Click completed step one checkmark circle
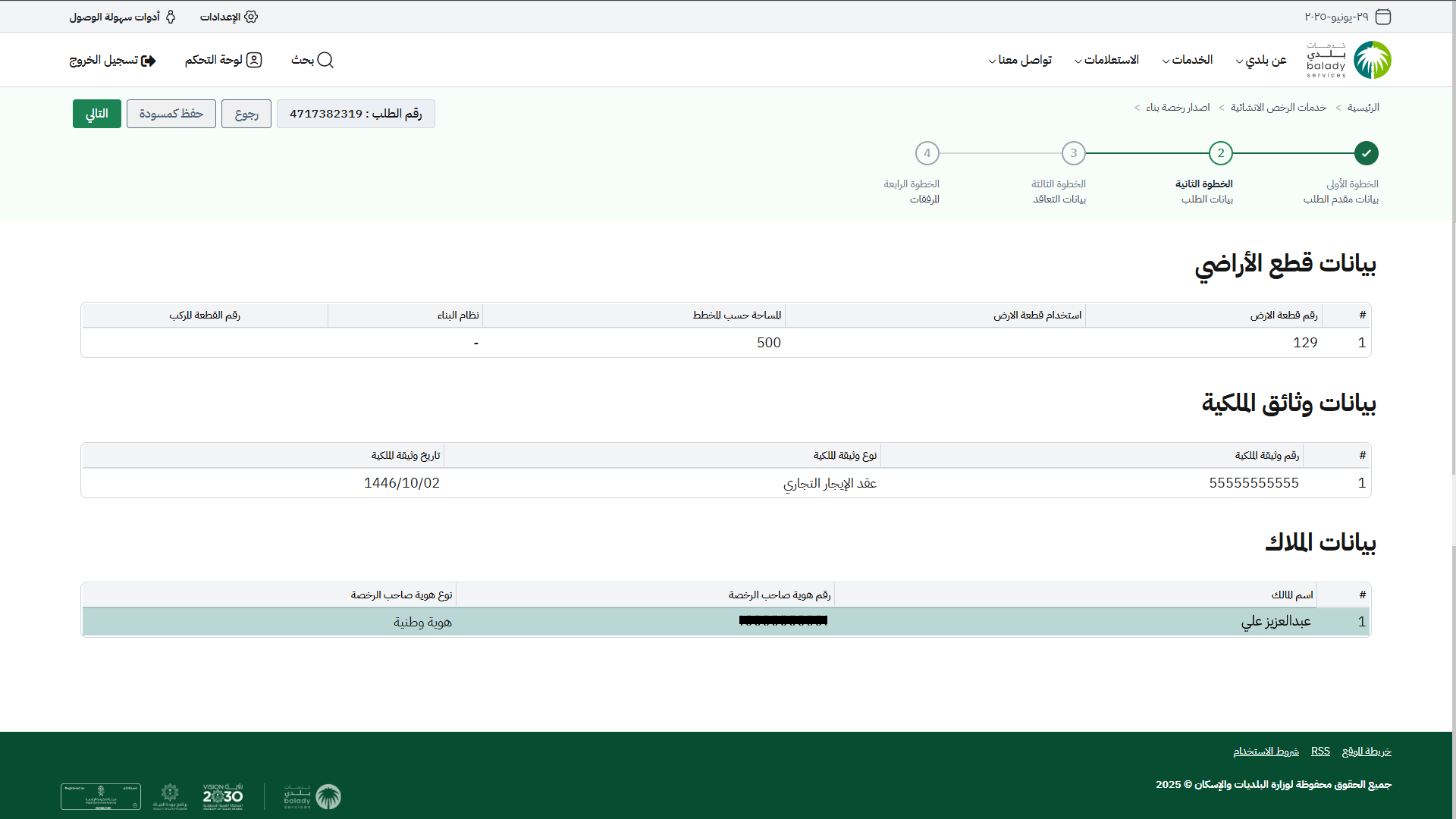The width and height of the screenshot is (1456, 819). pos(1366,153)
